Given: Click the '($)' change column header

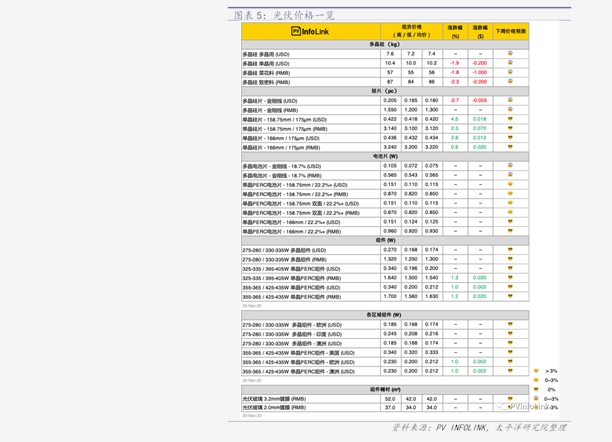Looking at the screenshot, I should (x=480, y=32).
